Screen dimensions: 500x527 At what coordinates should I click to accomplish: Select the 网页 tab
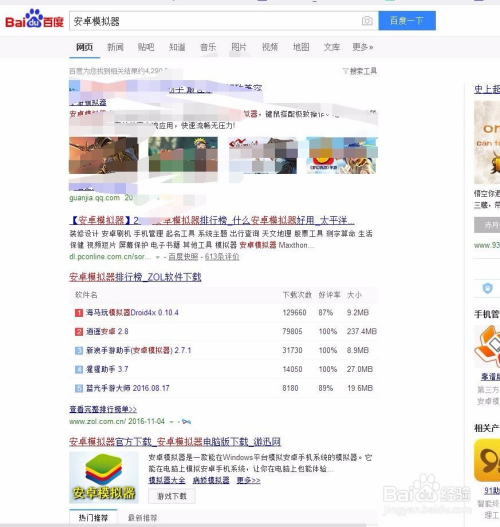coord(84,47)
